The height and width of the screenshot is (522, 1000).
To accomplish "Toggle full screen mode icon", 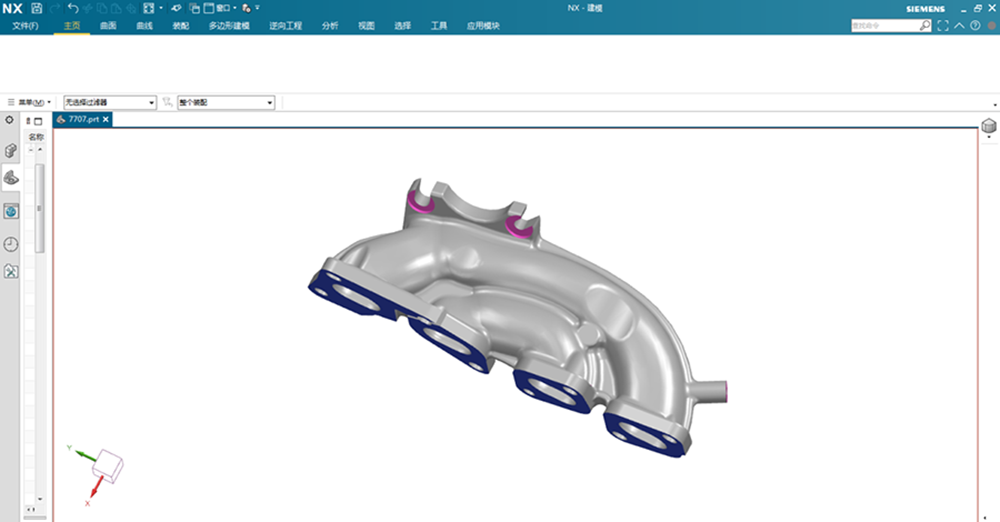I will pyautogui.click(x=942, y=26).
